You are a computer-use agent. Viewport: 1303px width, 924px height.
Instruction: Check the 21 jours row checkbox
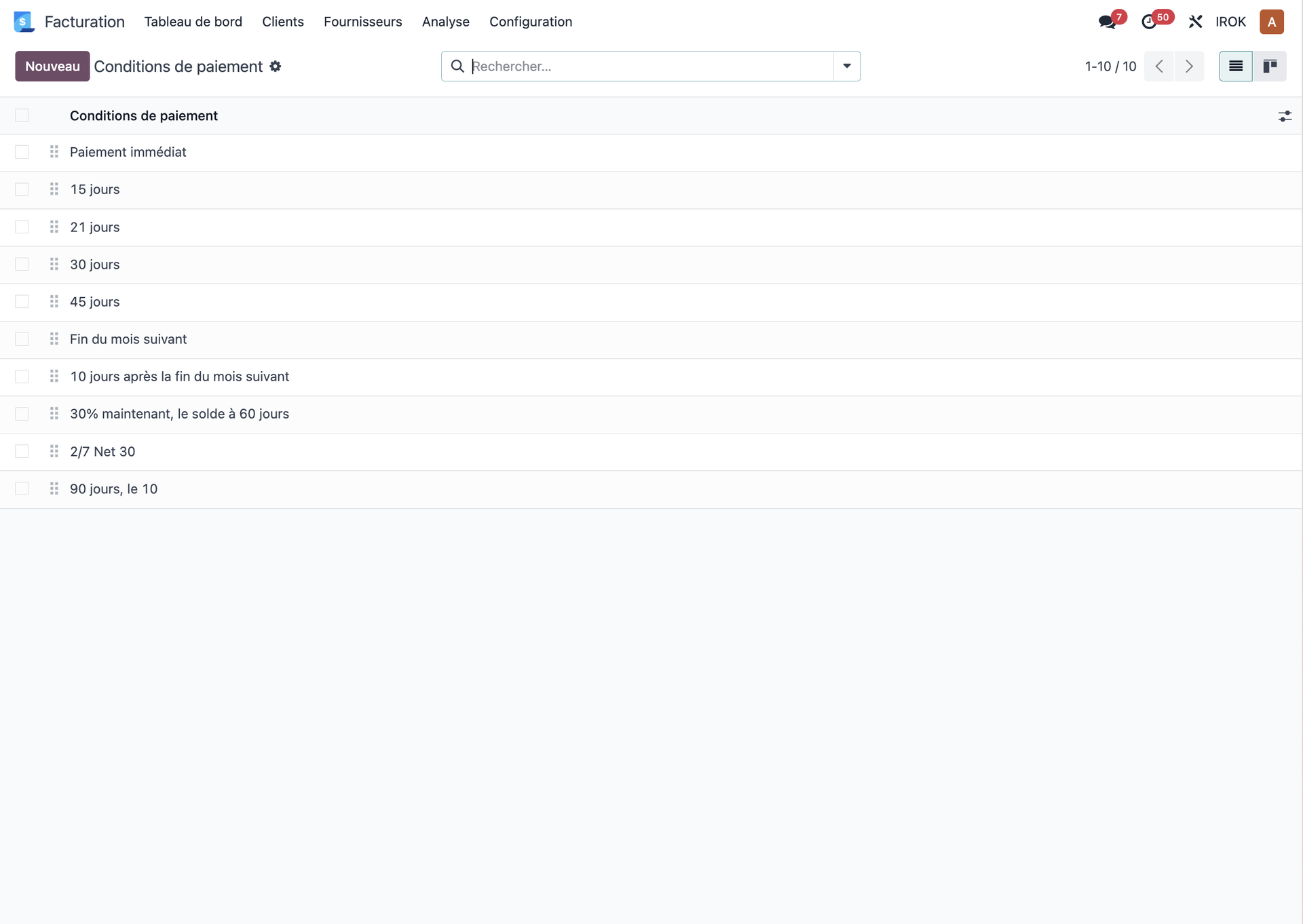[22, 227]
